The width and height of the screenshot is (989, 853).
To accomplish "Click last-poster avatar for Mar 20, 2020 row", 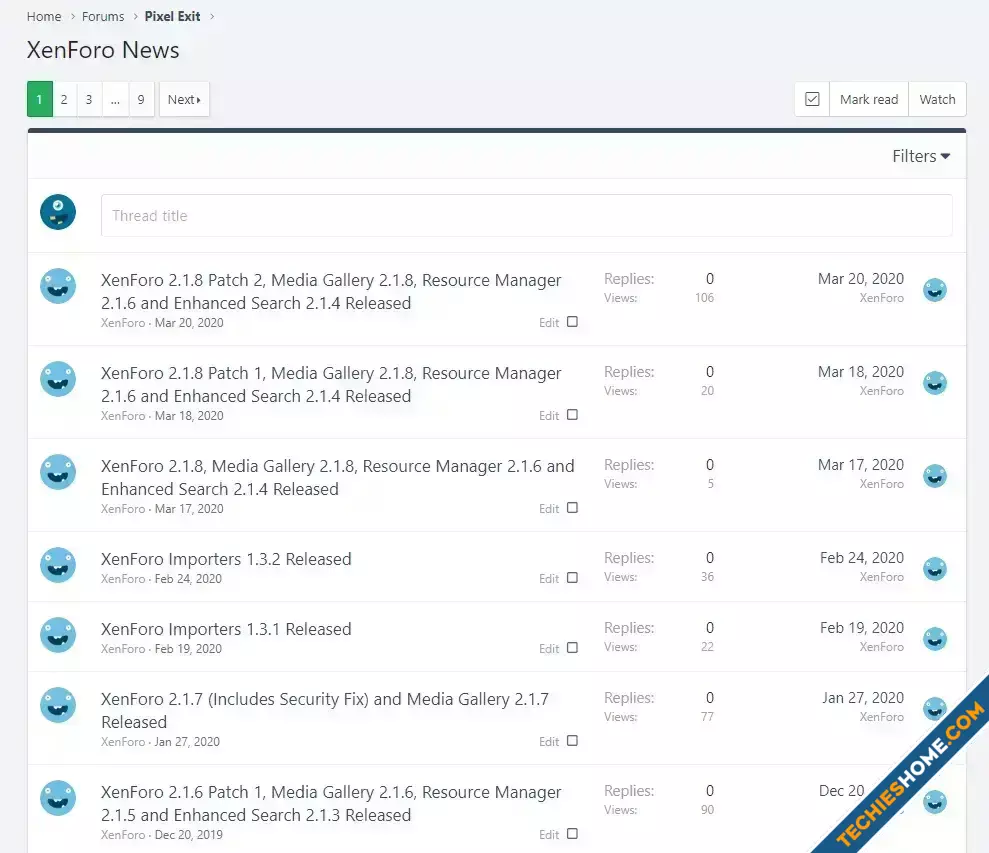I will point(935,290).
